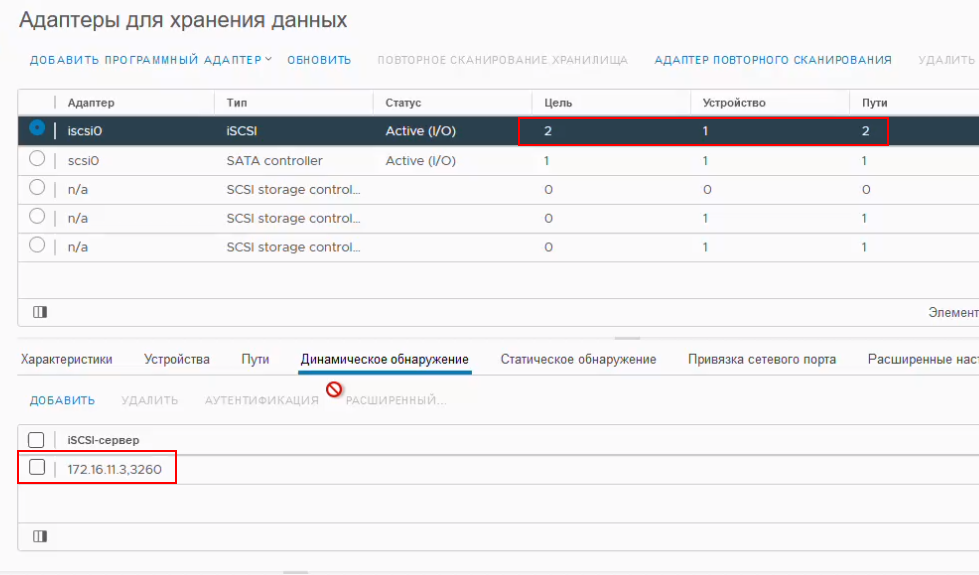Click the Аутентификация button
This screenshot has height=575, width=979.
(x=262, y=400)
